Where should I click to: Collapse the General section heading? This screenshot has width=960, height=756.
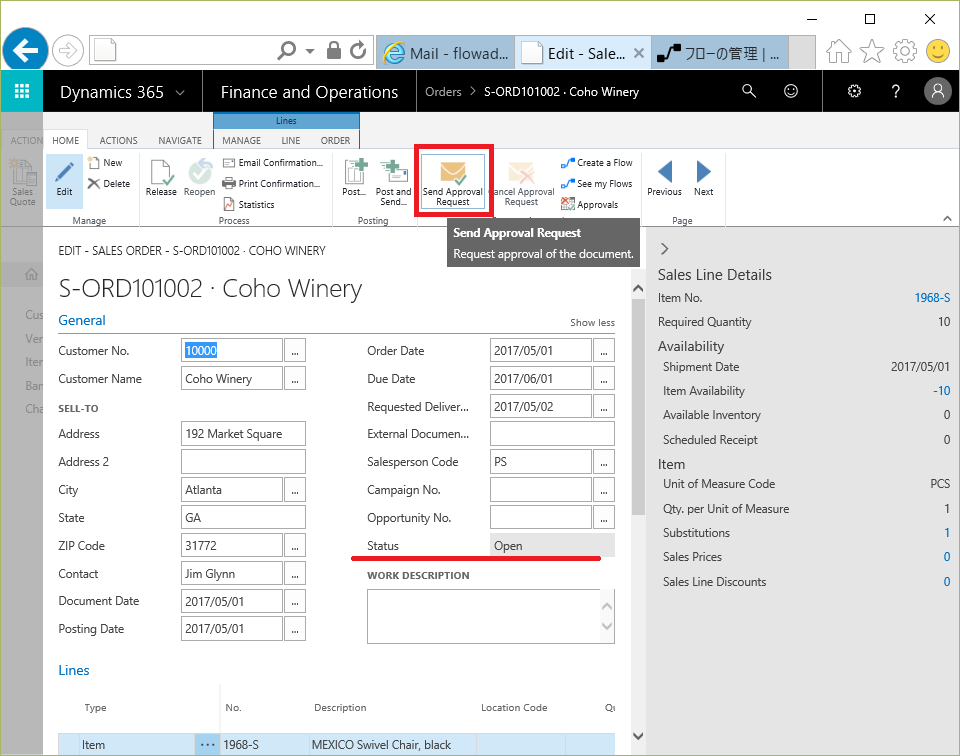[x=82, y=320]
